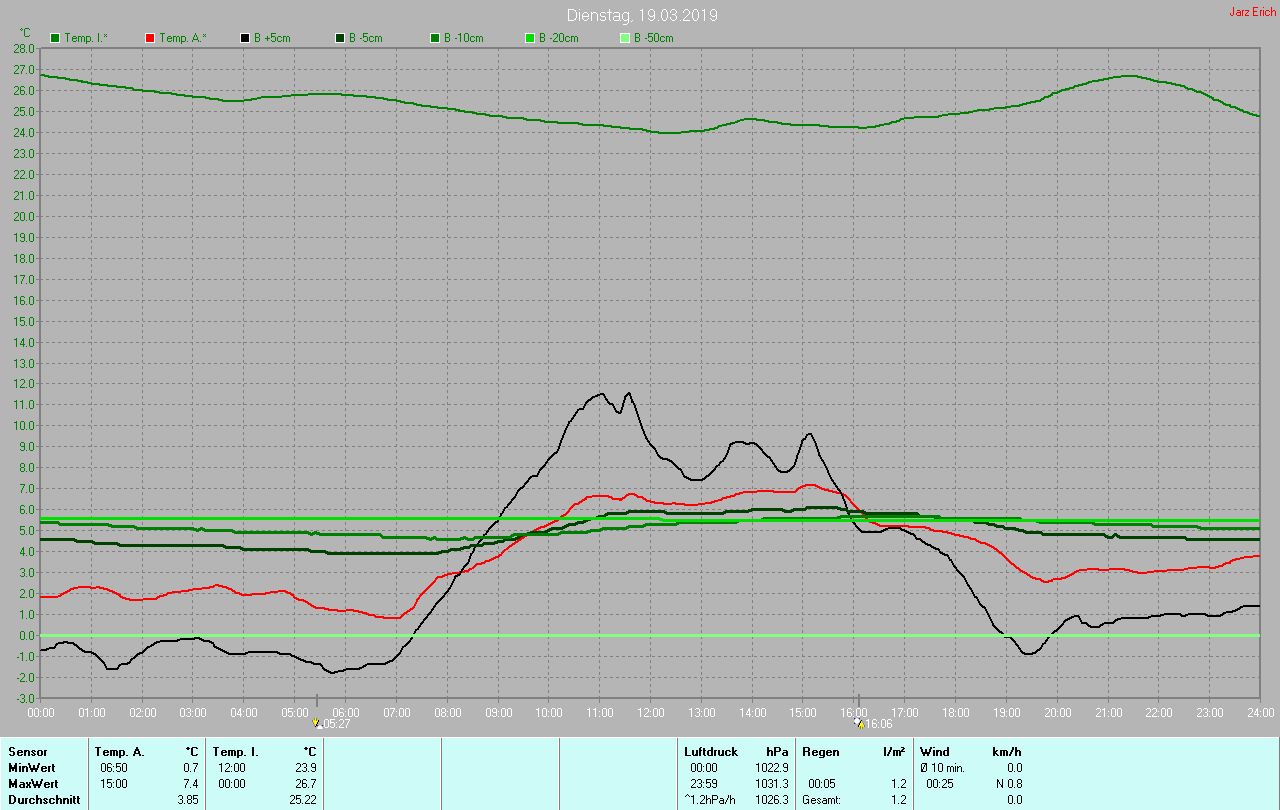
Task: Select the B -10cm legend text
Action: pyautogui.click(x=464, y=38)
